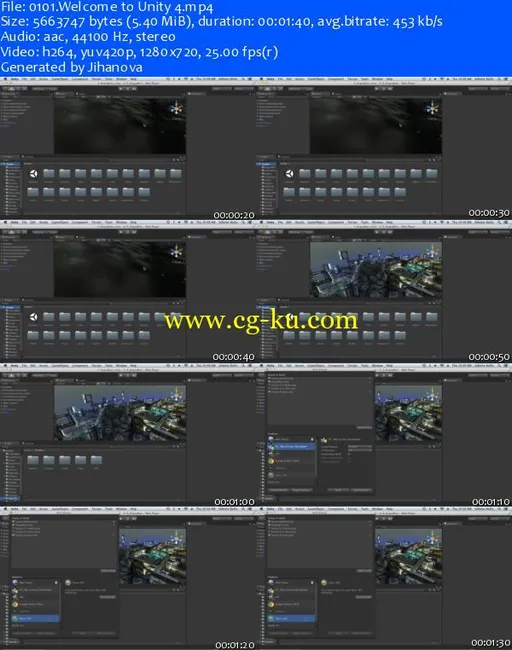Open the Window menu in the 00:00:20 frame
512x650 pixels.
click(x=121, y=79)
